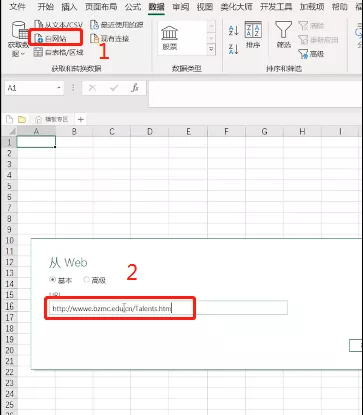Open the 美化大师 tab
The width and height of the screenshot is (363, 415).
(236, 6)
